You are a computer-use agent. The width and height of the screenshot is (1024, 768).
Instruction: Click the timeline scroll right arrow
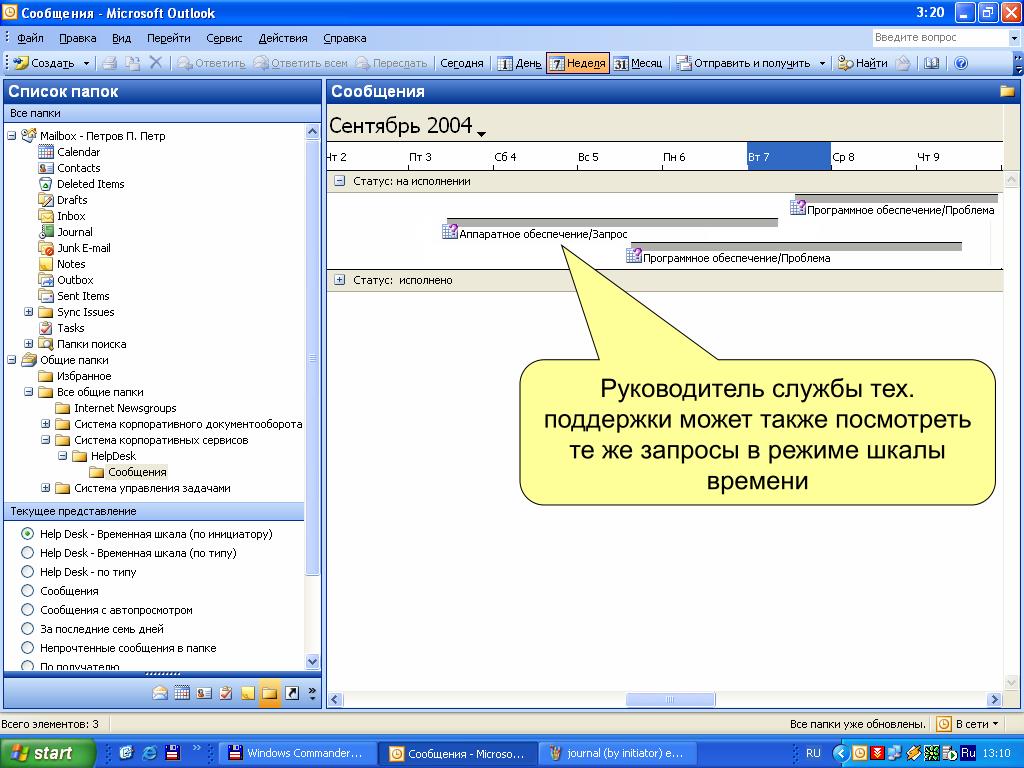point(994,699)
